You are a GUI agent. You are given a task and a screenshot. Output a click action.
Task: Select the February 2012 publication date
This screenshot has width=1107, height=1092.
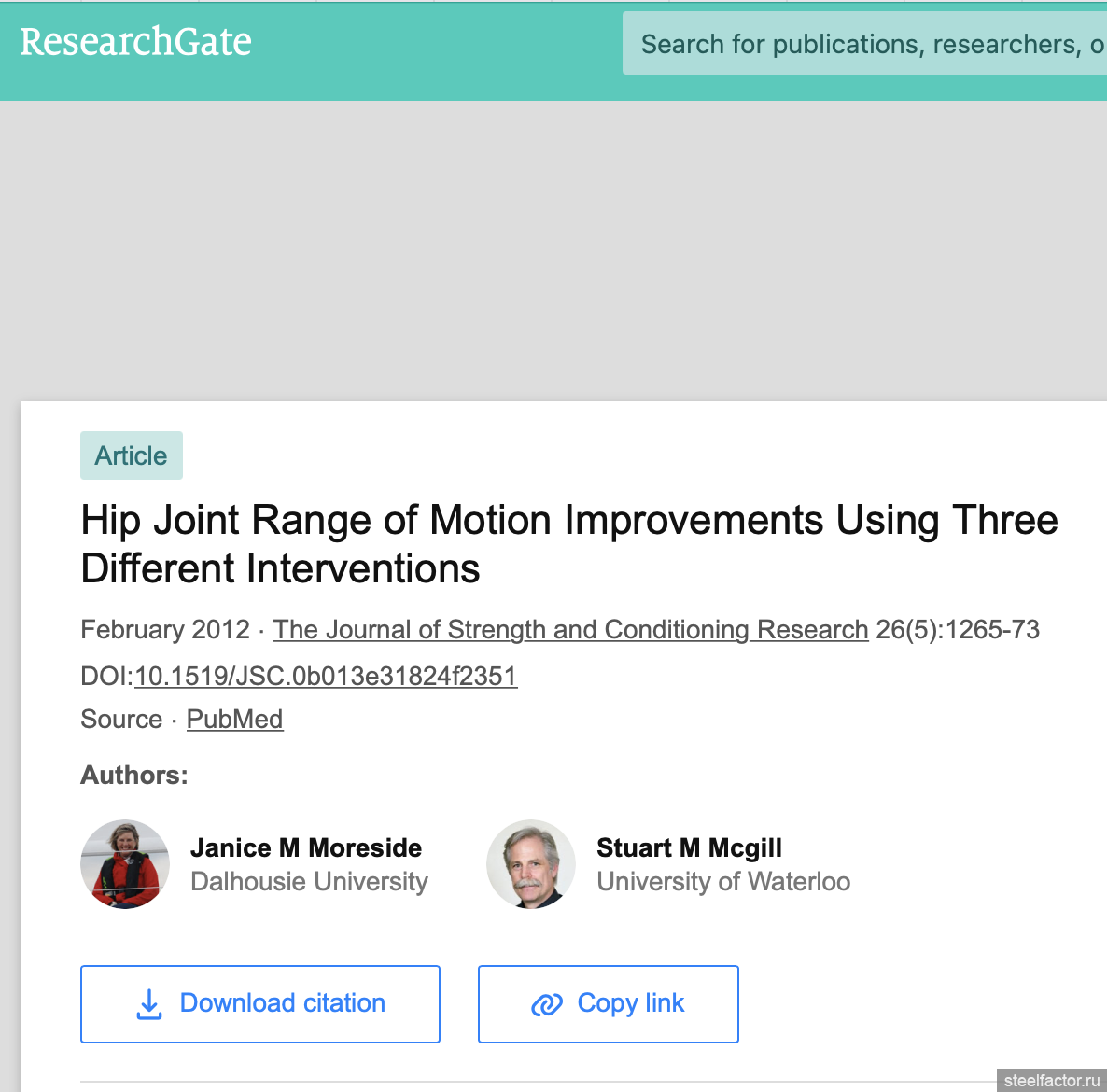(165, 629)
